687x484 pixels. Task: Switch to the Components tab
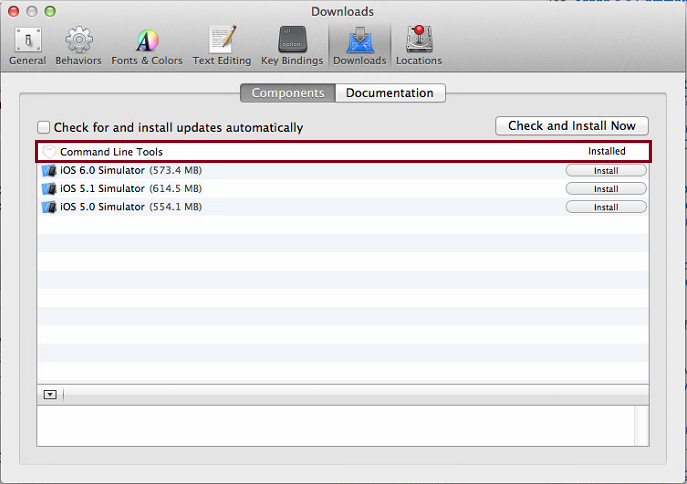pyautogui.click(x=288, y=93)
